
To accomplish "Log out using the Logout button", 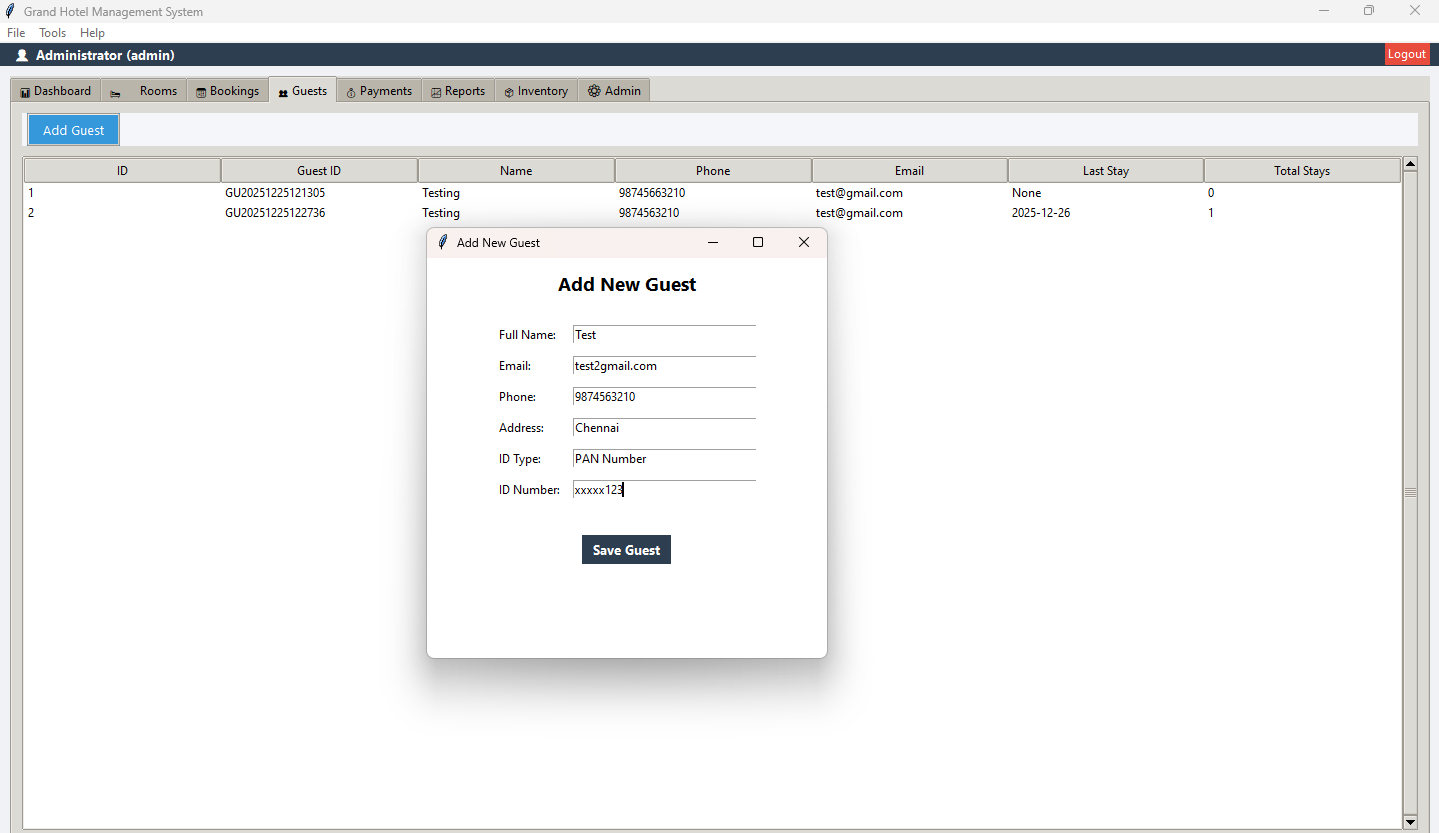I will (1406, 54).
